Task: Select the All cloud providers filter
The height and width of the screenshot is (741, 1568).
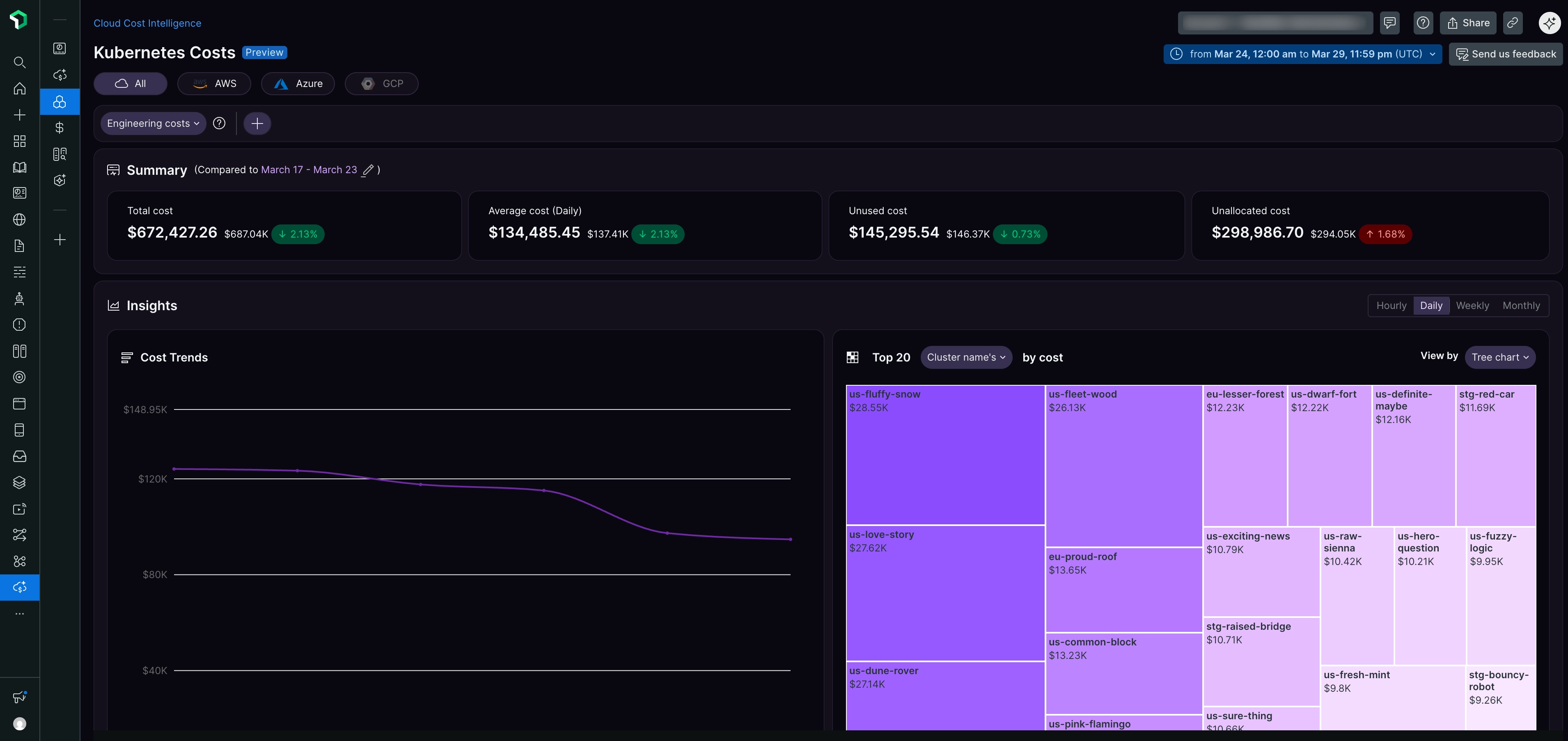Action: tap(130, 83)
